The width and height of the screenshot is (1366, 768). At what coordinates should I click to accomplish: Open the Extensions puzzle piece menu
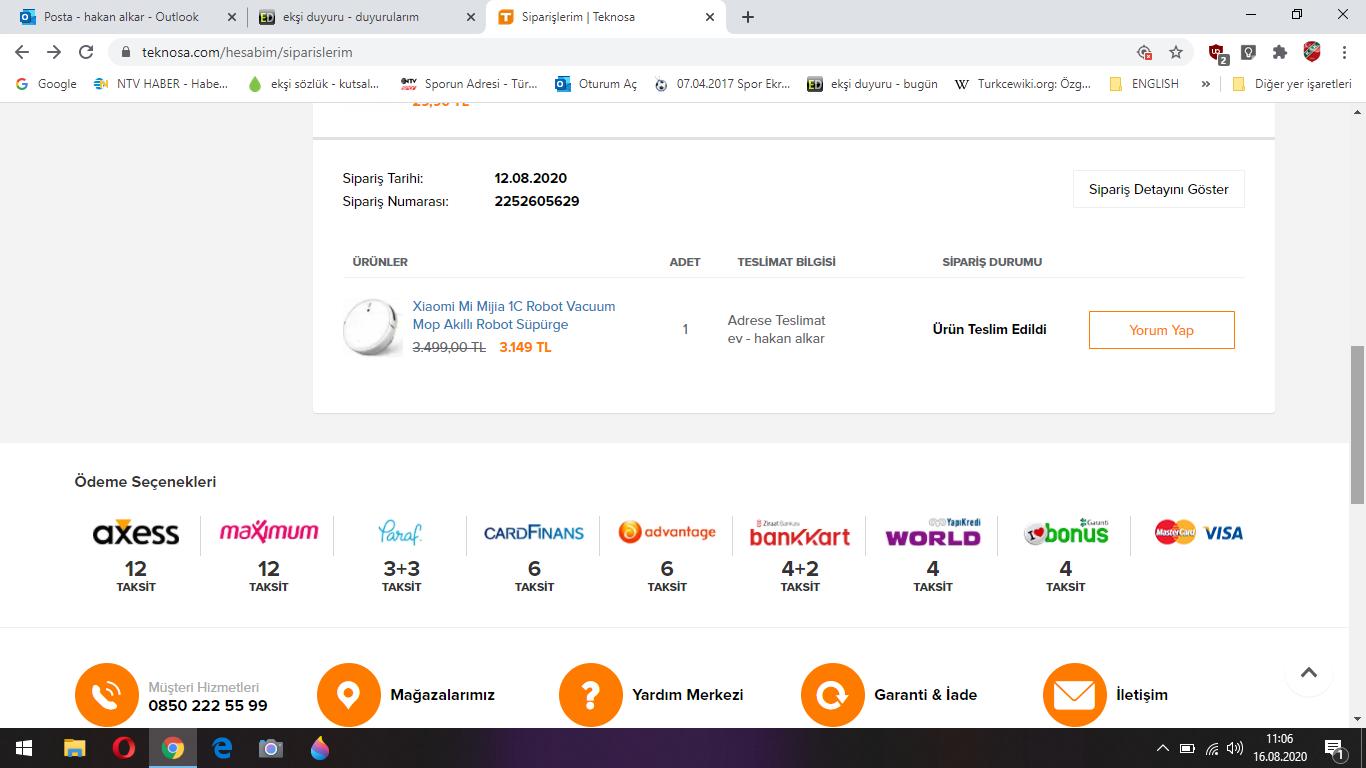tap(1279, 52)
